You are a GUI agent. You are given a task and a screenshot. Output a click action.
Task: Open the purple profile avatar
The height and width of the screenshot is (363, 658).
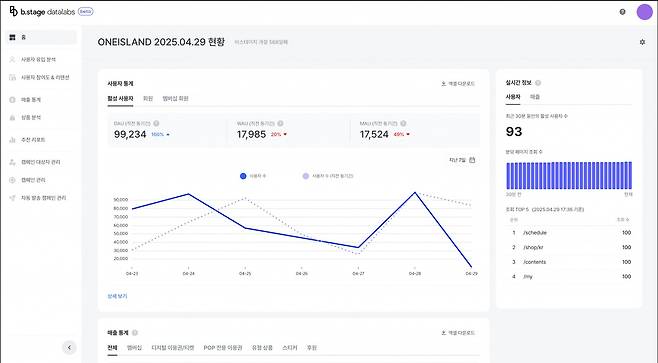coord(645,12)
